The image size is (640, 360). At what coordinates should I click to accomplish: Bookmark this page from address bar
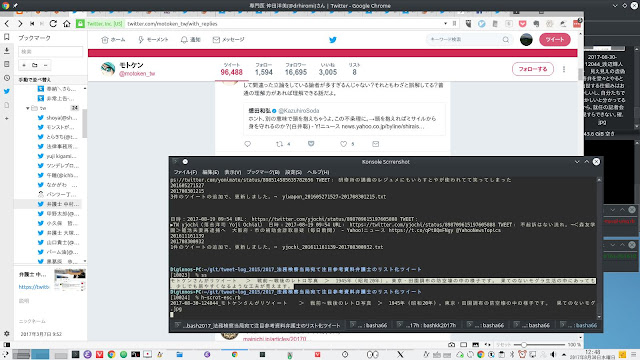tap(454, 24)
